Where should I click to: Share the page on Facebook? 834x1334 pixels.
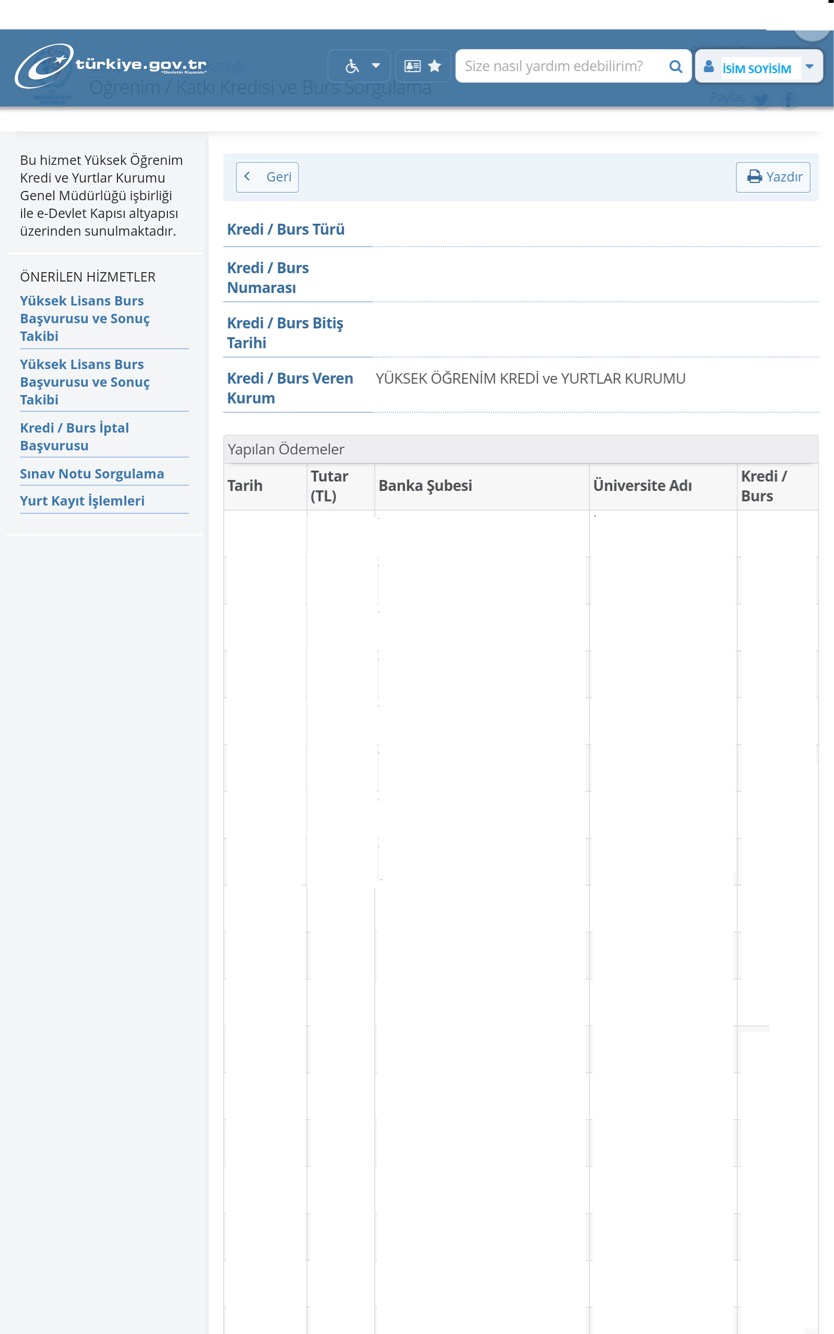[789, 99]
